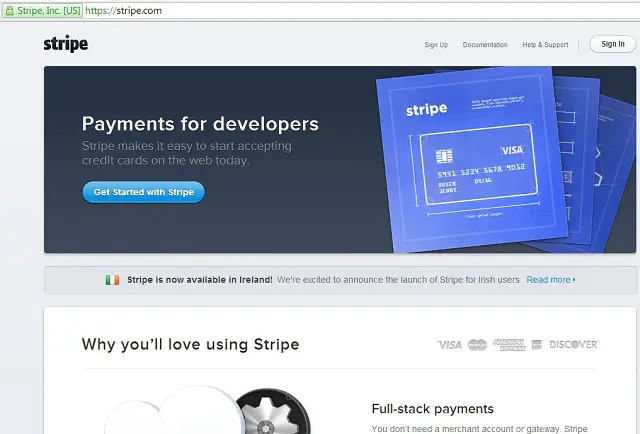The width and height of the screenshot is (640, 434).
Task: Click the American Express logo
Action: click(x=509, y=345)
